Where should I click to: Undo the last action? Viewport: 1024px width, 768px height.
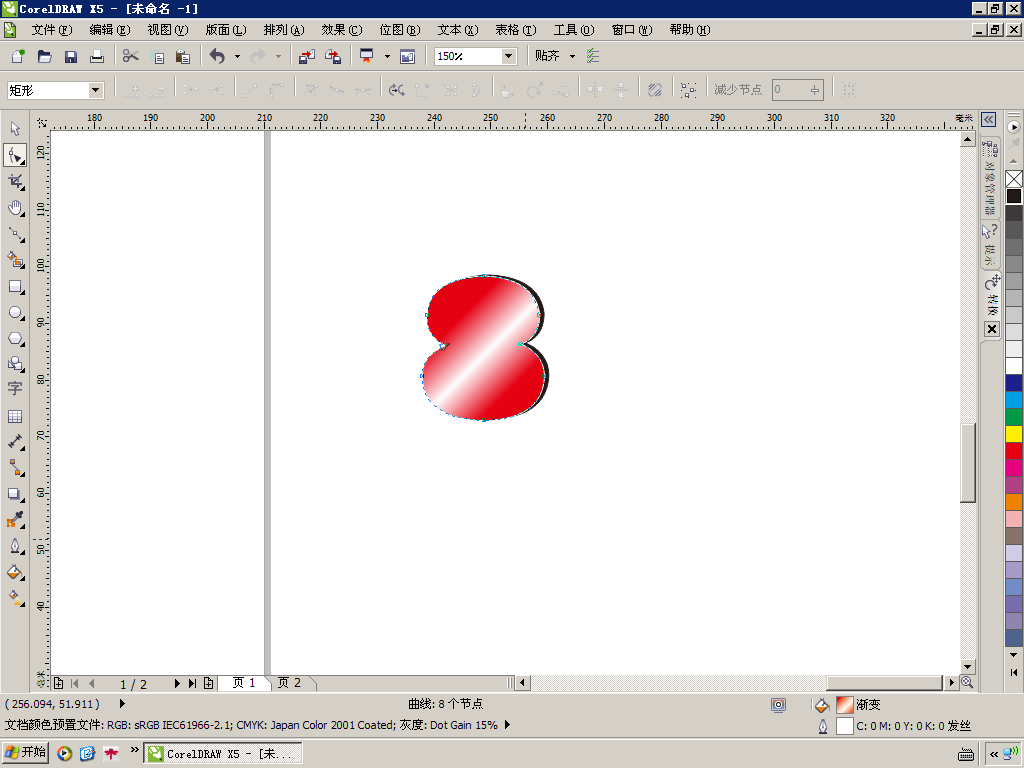click(217, 56)
